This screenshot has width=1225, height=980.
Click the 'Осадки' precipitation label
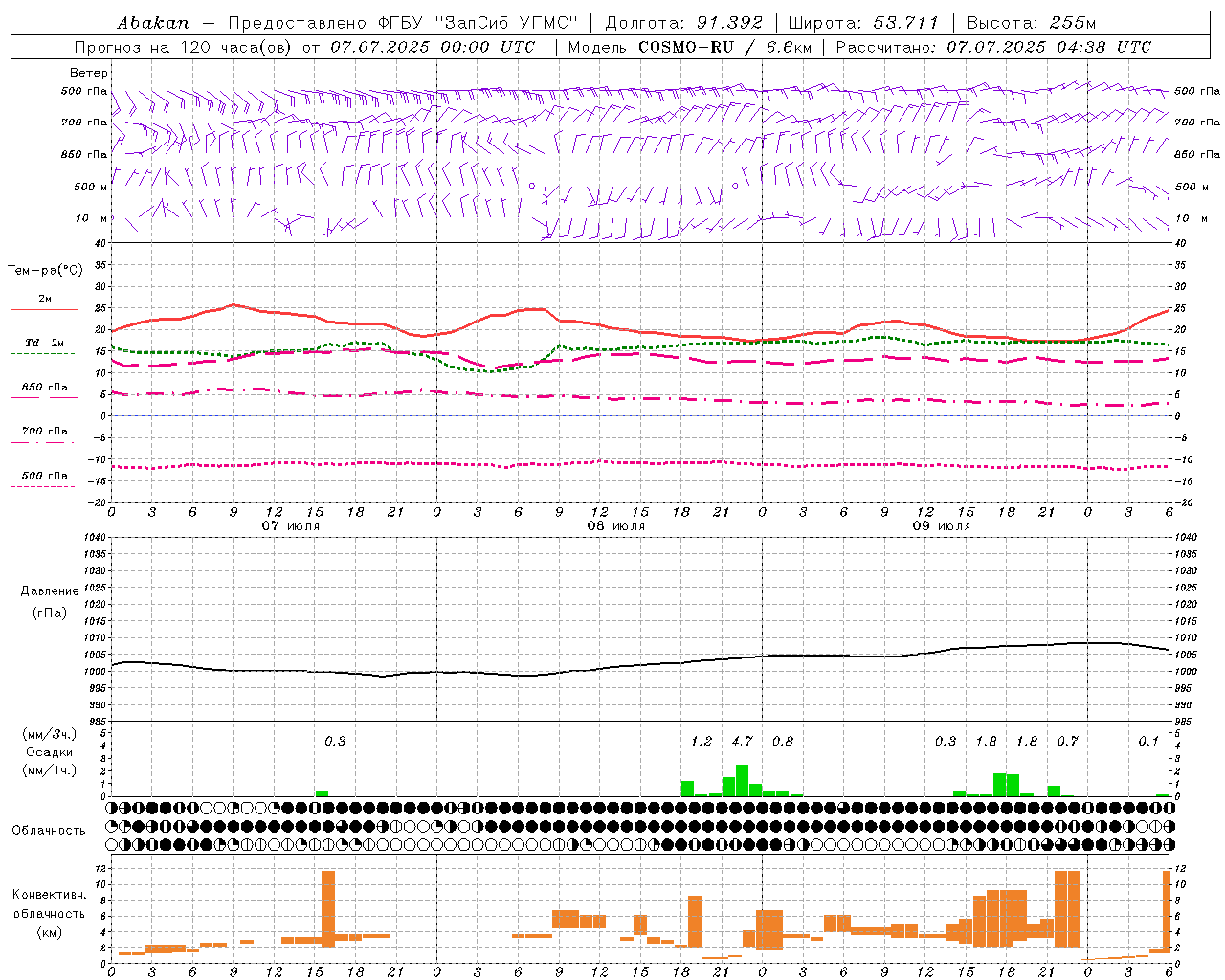pyautogui.click(x=50, y=752)
